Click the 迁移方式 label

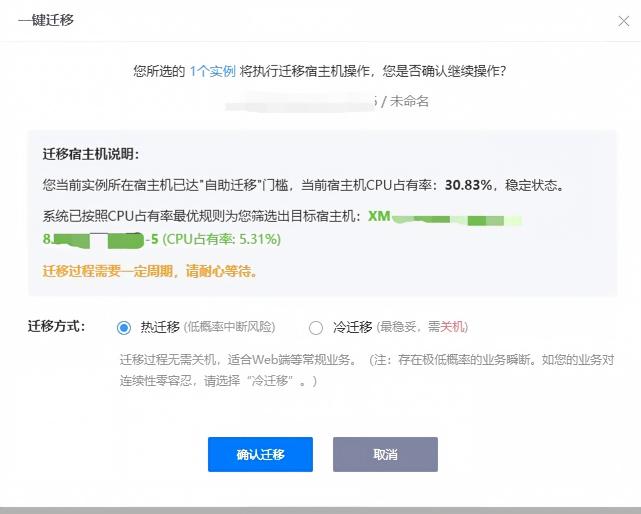[x=56, y=326]
